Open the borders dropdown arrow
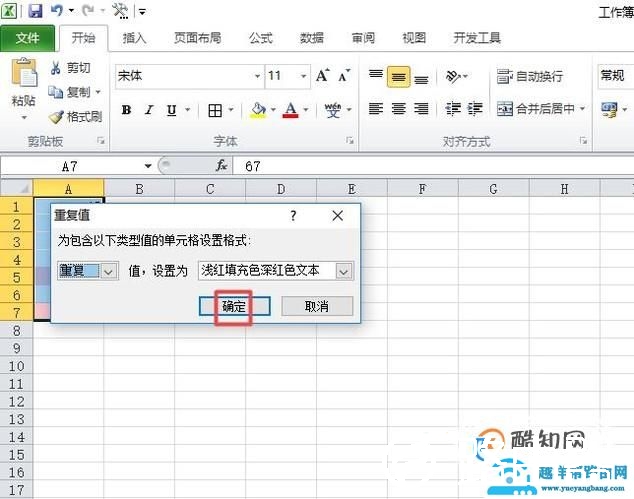 click(x=231, y=110)
